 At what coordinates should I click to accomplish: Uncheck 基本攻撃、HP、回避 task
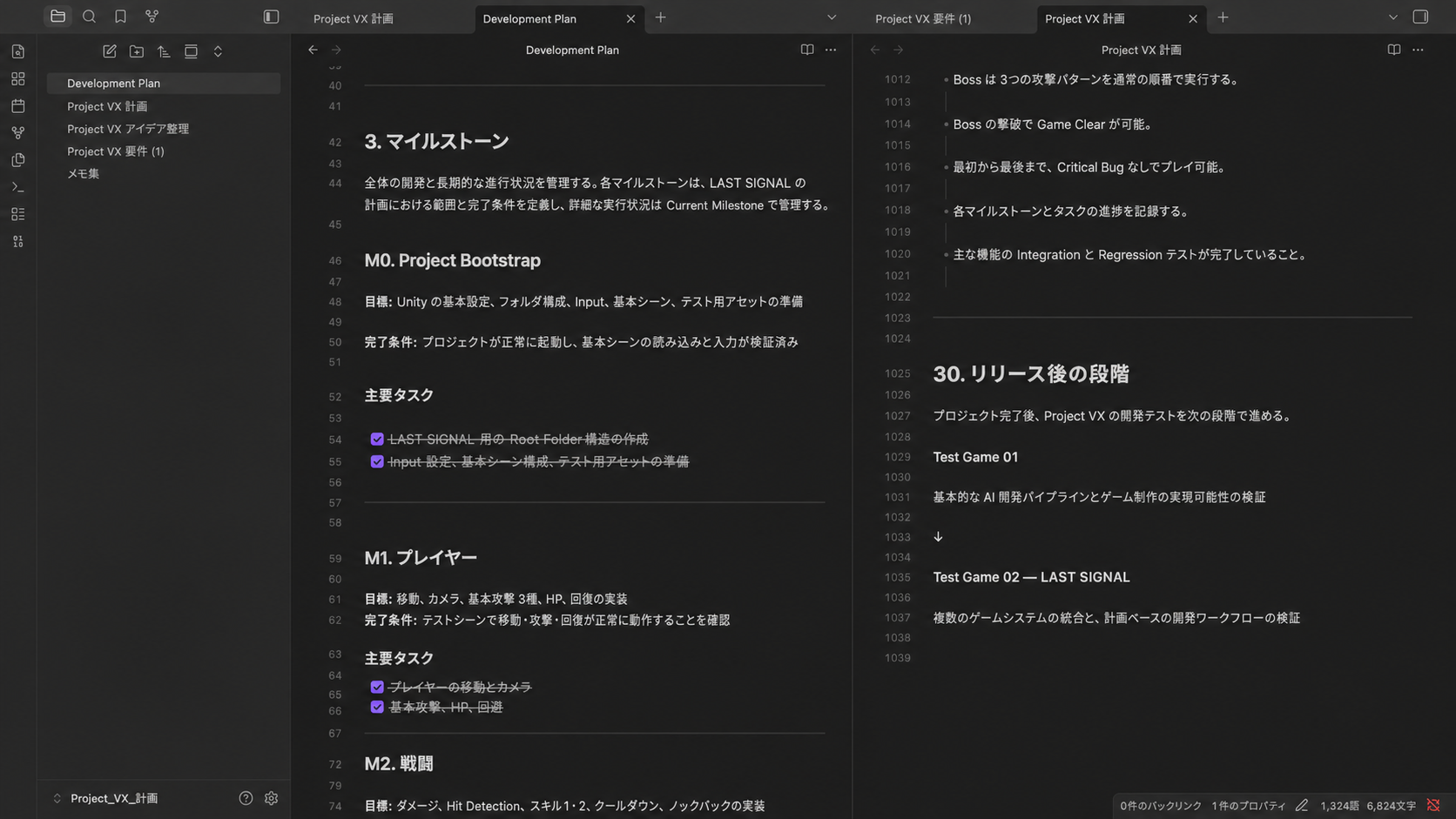[377, 708]
